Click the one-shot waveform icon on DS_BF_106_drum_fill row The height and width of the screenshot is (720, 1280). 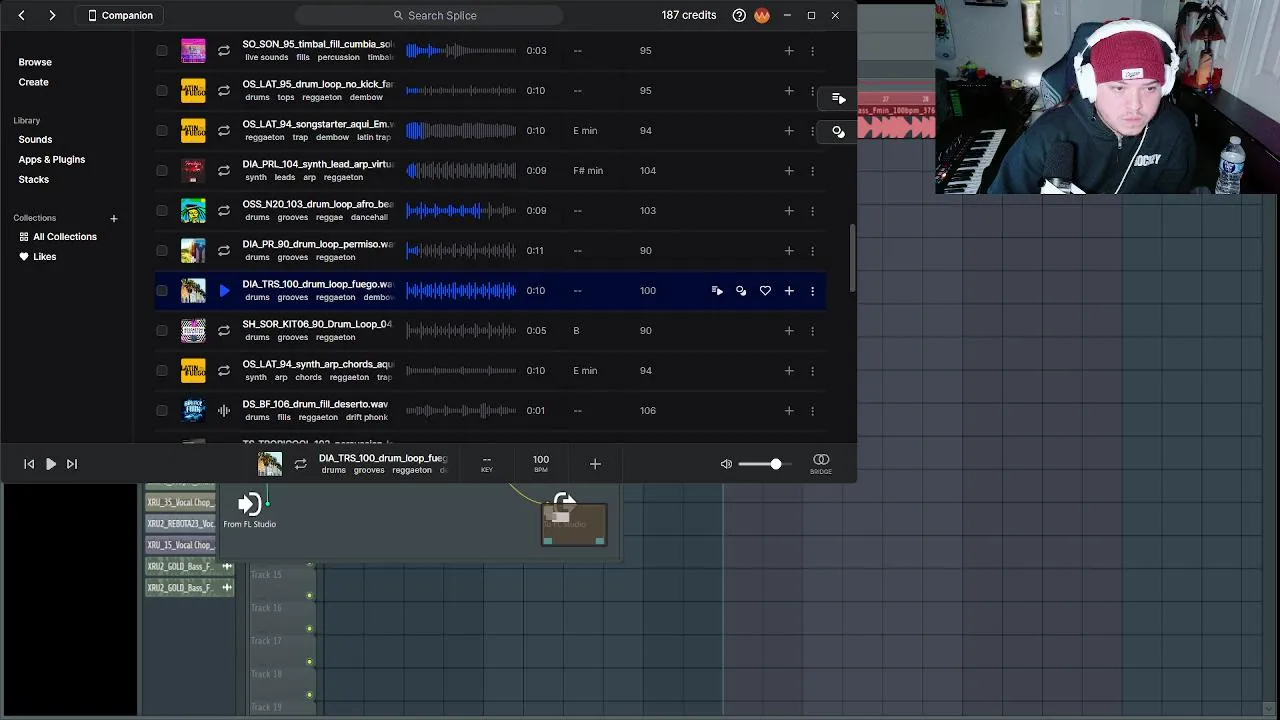(224, 410)
